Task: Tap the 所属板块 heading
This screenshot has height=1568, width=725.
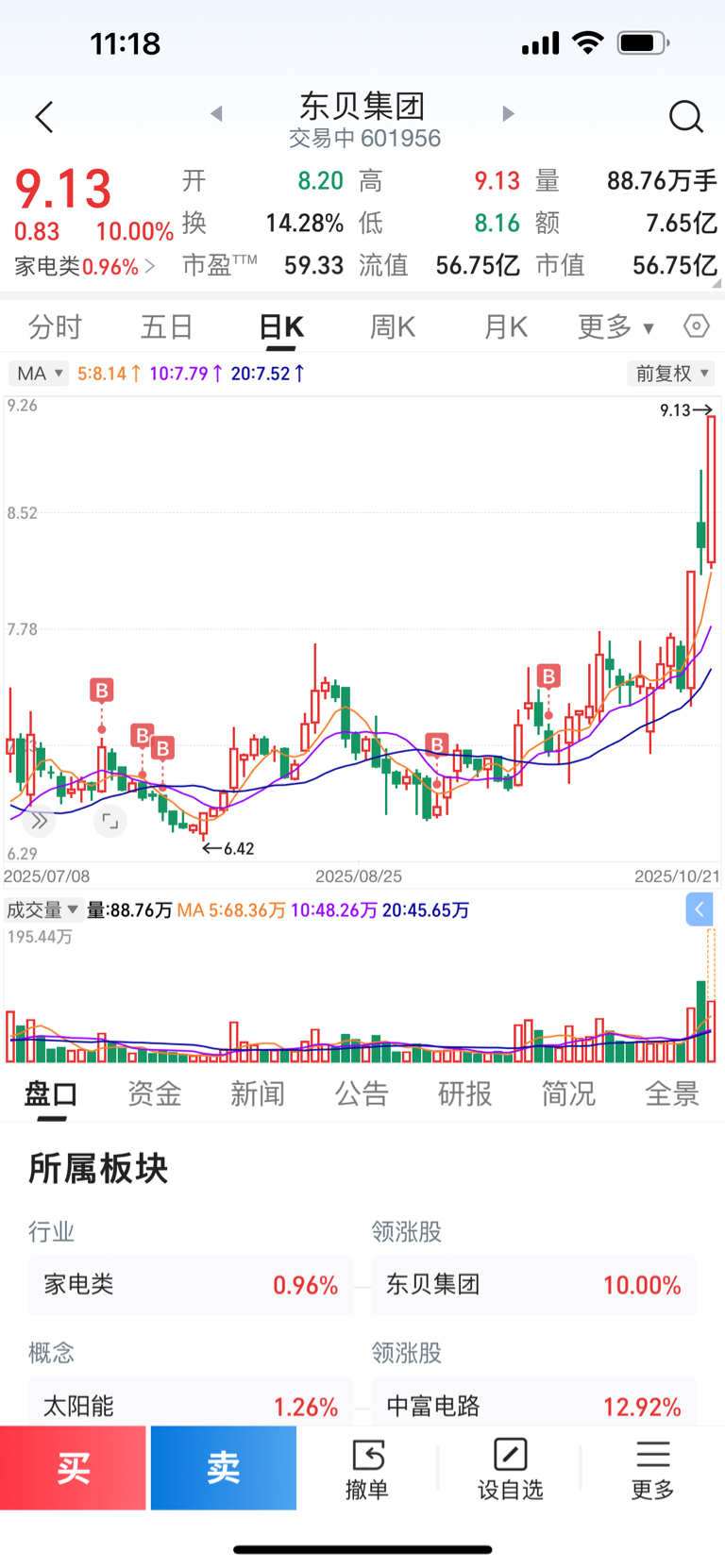Action: [98, 1169]
